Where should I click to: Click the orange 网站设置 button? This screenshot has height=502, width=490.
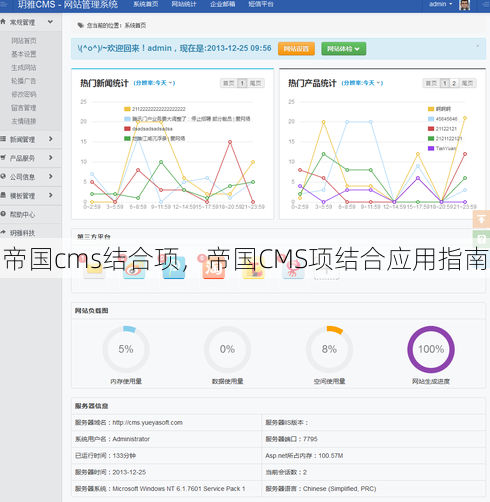pyautogui.click(x=296, y=49)
